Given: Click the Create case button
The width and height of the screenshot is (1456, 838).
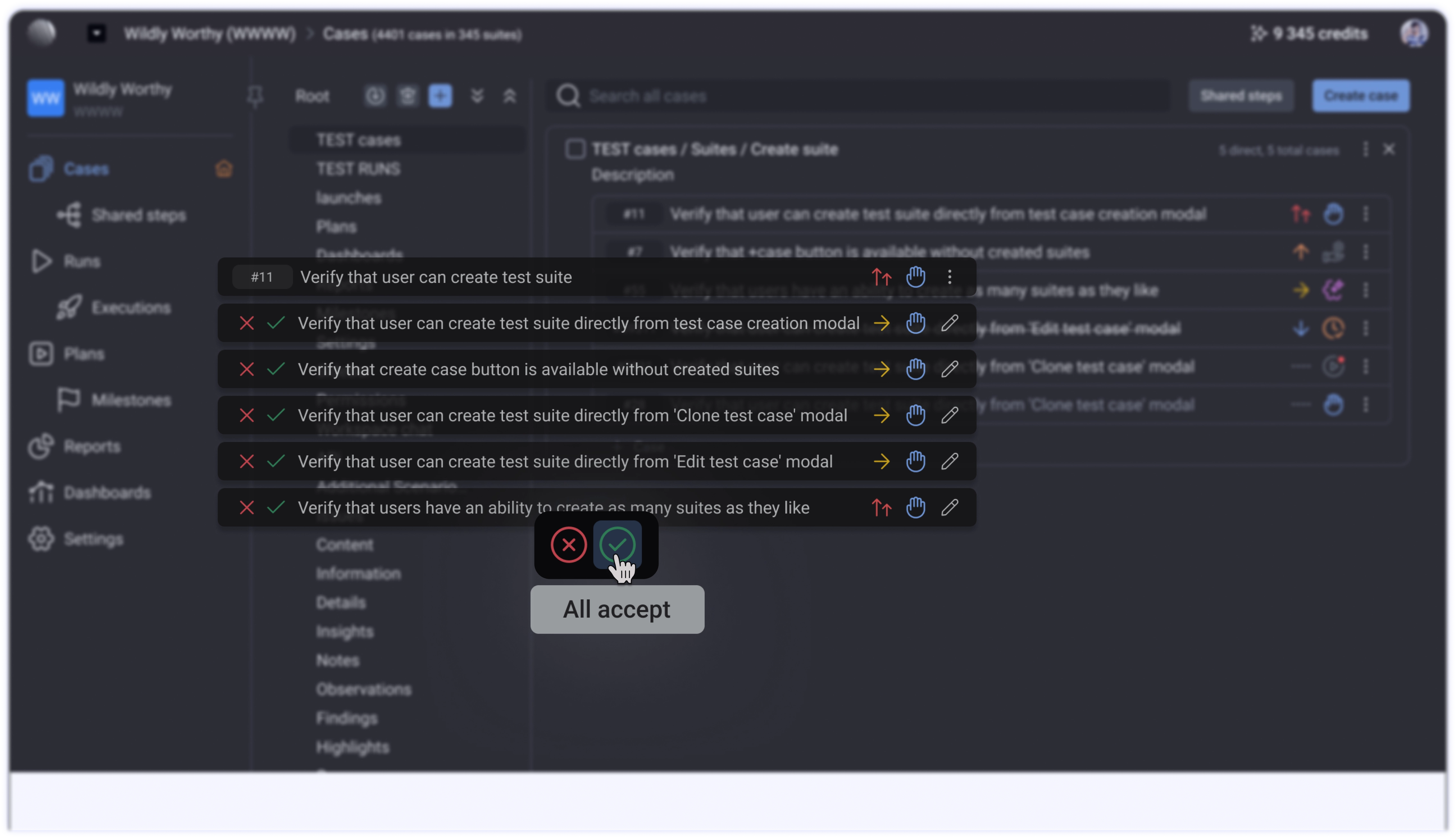Looking at the screenshot, I should click(x=1361, y=95).
